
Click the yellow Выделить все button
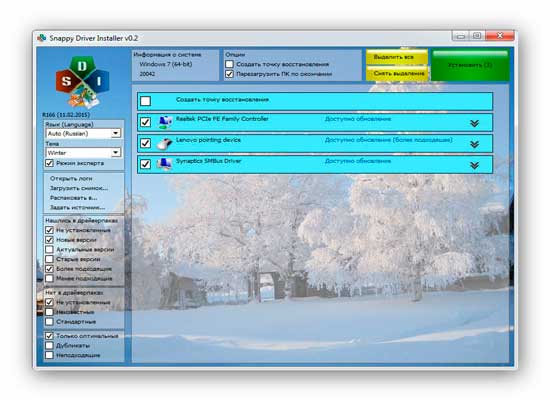[x=397, y=57]
